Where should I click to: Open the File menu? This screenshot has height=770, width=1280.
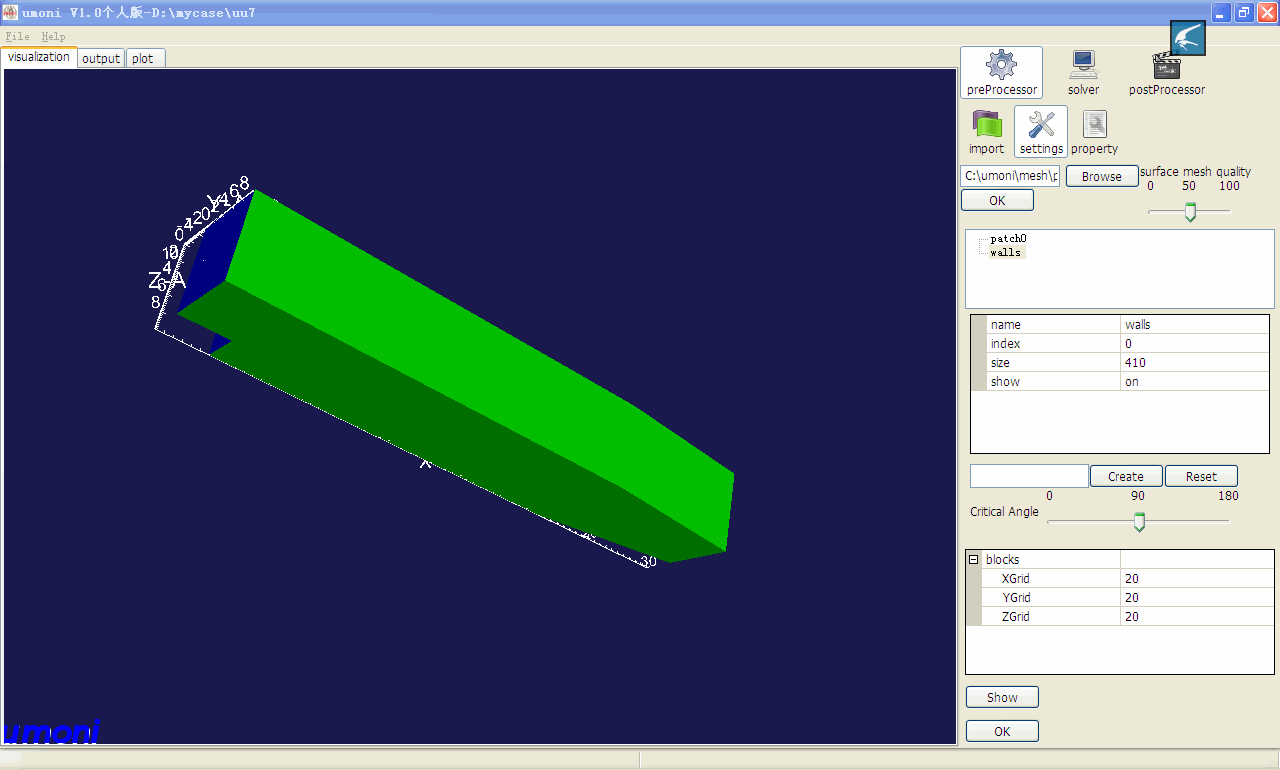17,36
